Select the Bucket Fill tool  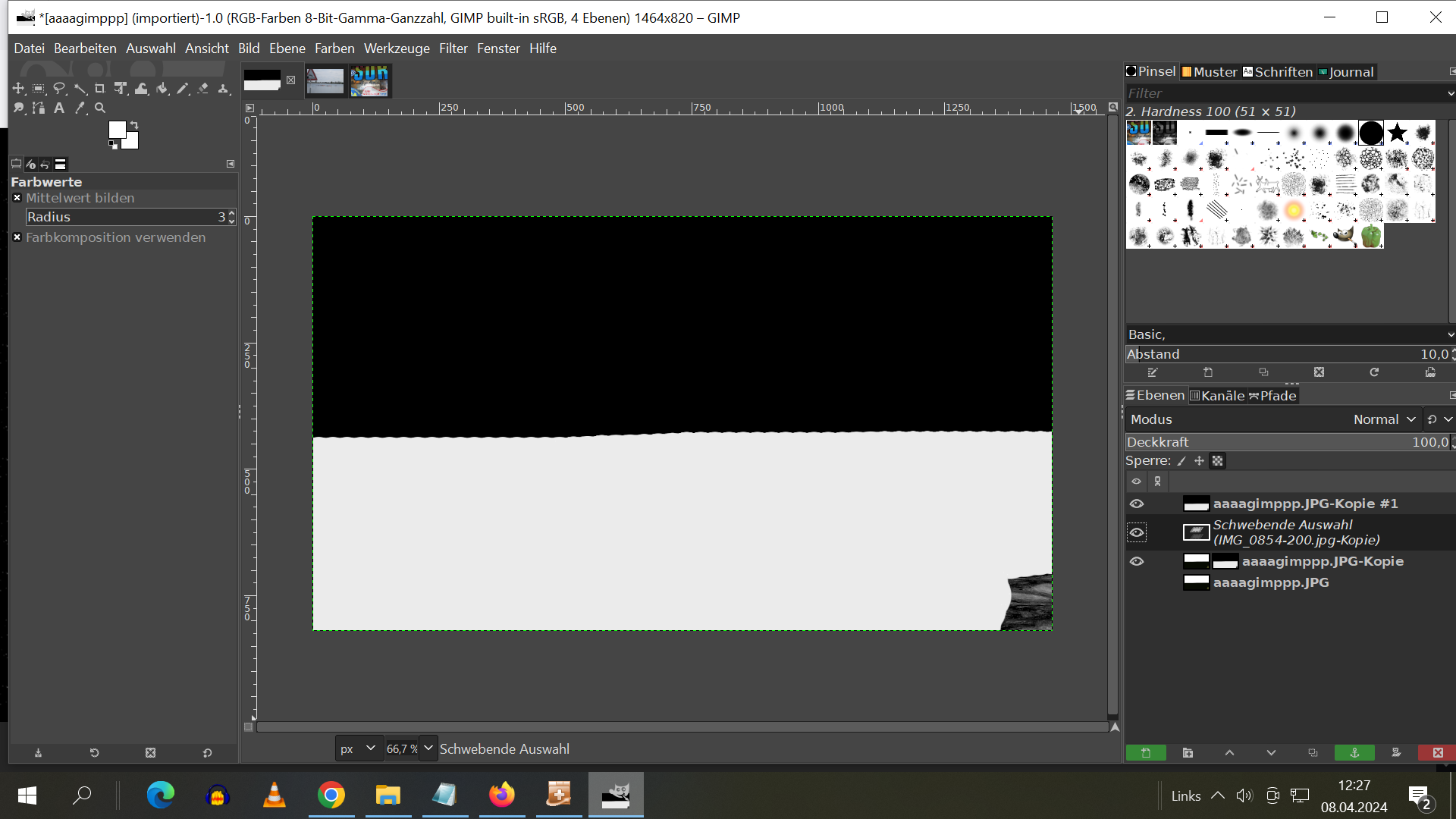162,89
